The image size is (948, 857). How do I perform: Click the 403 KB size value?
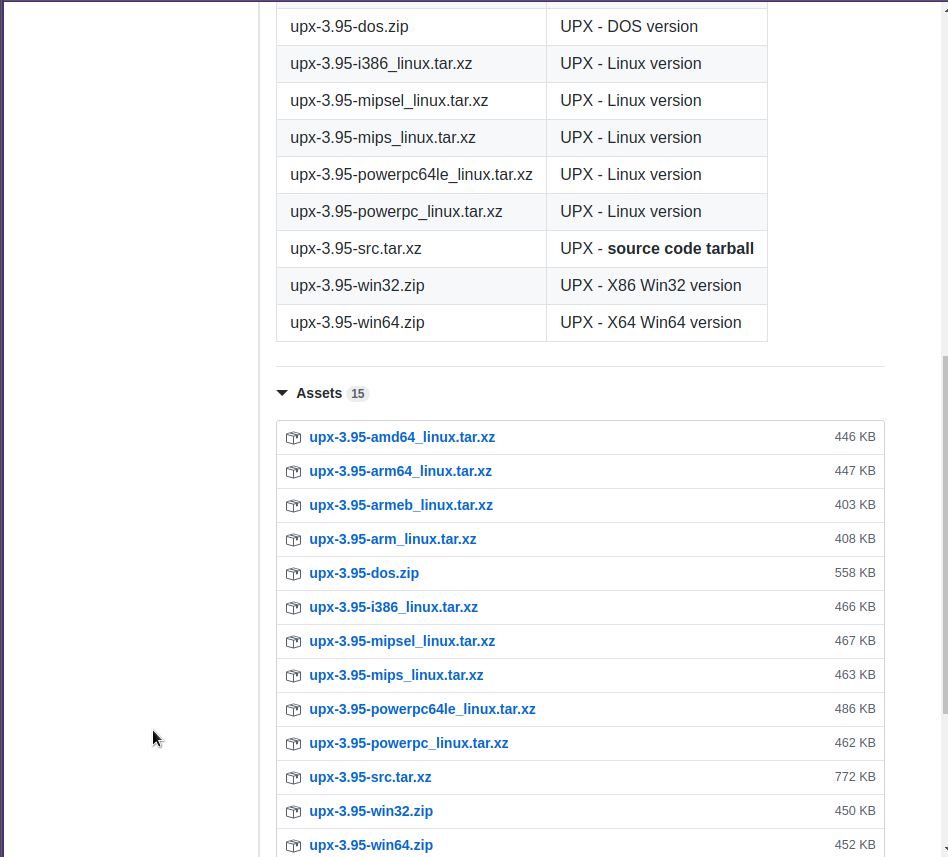point(855,504)
